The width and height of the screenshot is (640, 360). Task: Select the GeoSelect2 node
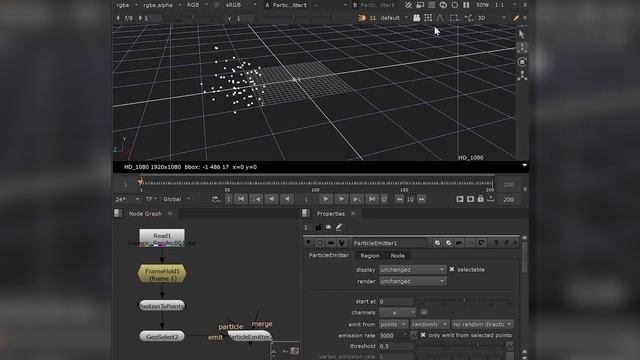point(162,336)
